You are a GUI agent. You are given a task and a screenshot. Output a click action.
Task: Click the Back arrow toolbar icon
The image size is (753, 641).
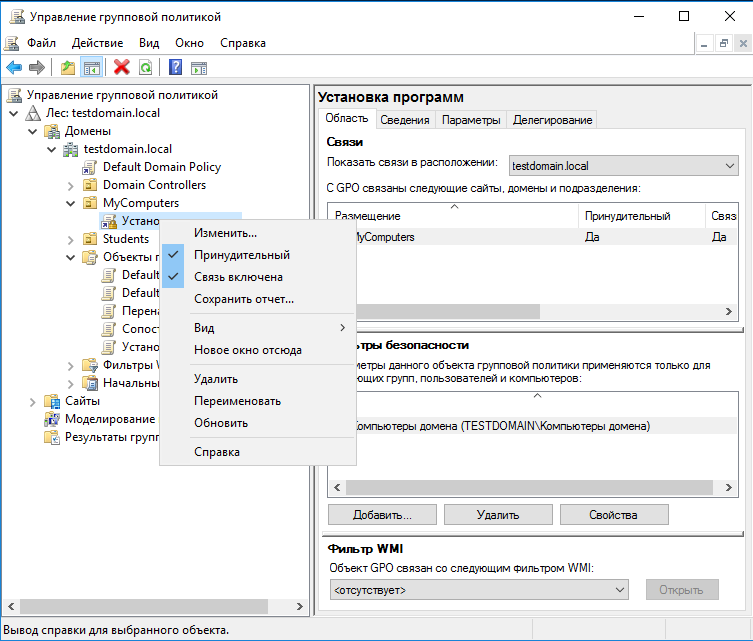click(14, 67)
